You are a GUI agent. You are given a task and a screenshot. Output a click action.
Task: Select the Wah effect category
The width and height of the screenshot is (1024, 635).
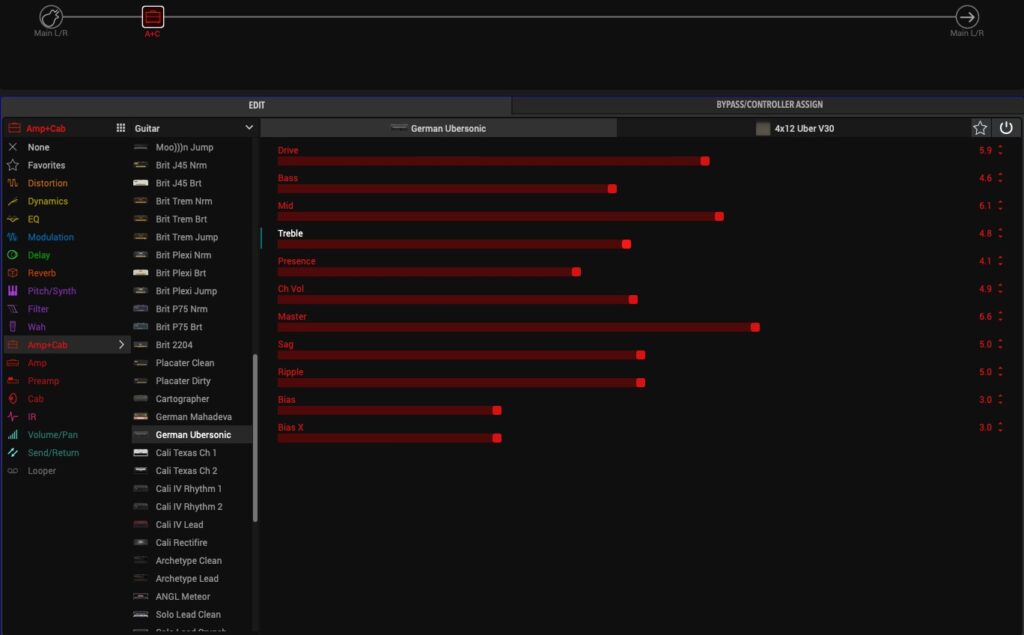pos(36,327)
